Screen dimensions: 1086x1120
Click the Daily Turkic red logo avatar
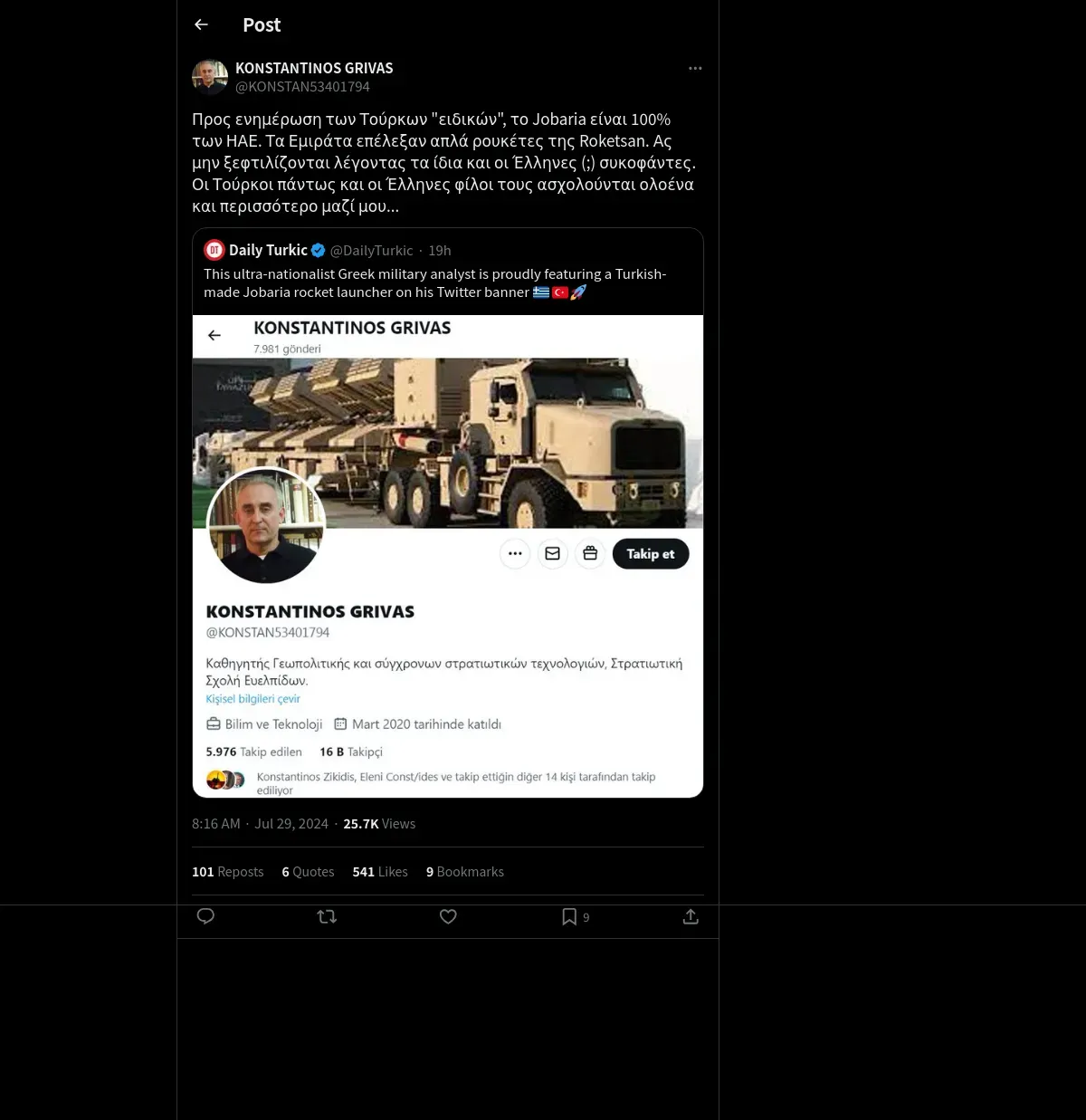[x=214, y=250]
